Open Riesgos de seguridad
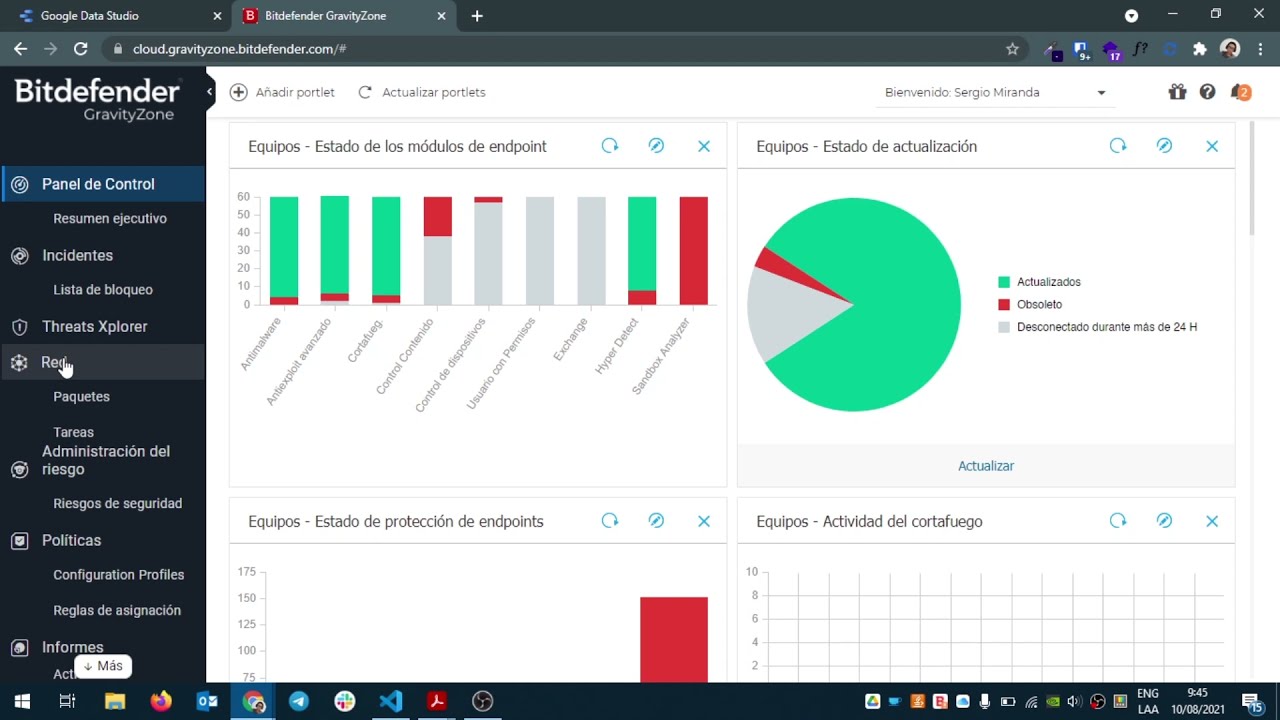The image size is (1280, 720). click(117, 503)
